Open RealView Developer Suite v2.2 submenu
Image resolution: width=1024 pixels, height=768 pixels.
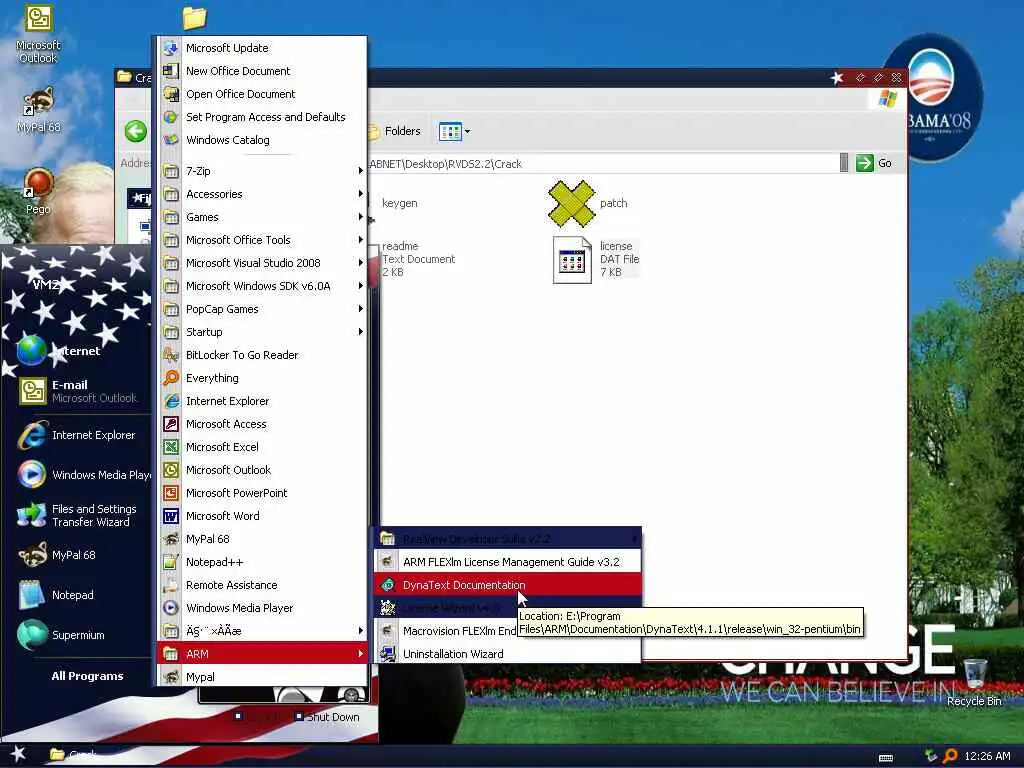[x=507, y=539]
